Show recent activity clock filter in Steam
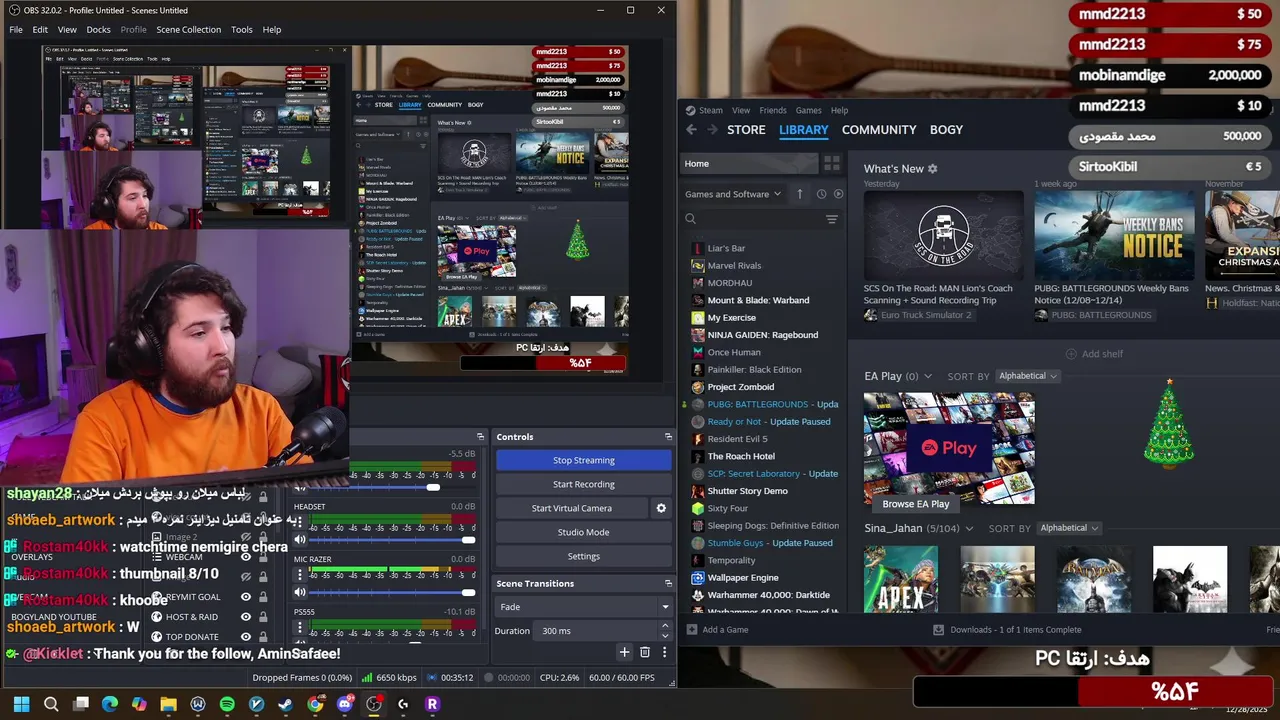Viewport: 1280px width, 720px height. pyautogui.click(x=821, y=194)
